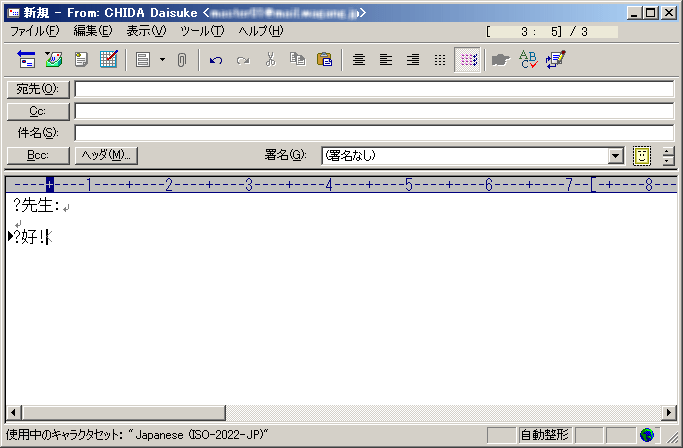Focus the 件名 subject input field
Viewport: 683px width, 448px height.
(375, 133)
